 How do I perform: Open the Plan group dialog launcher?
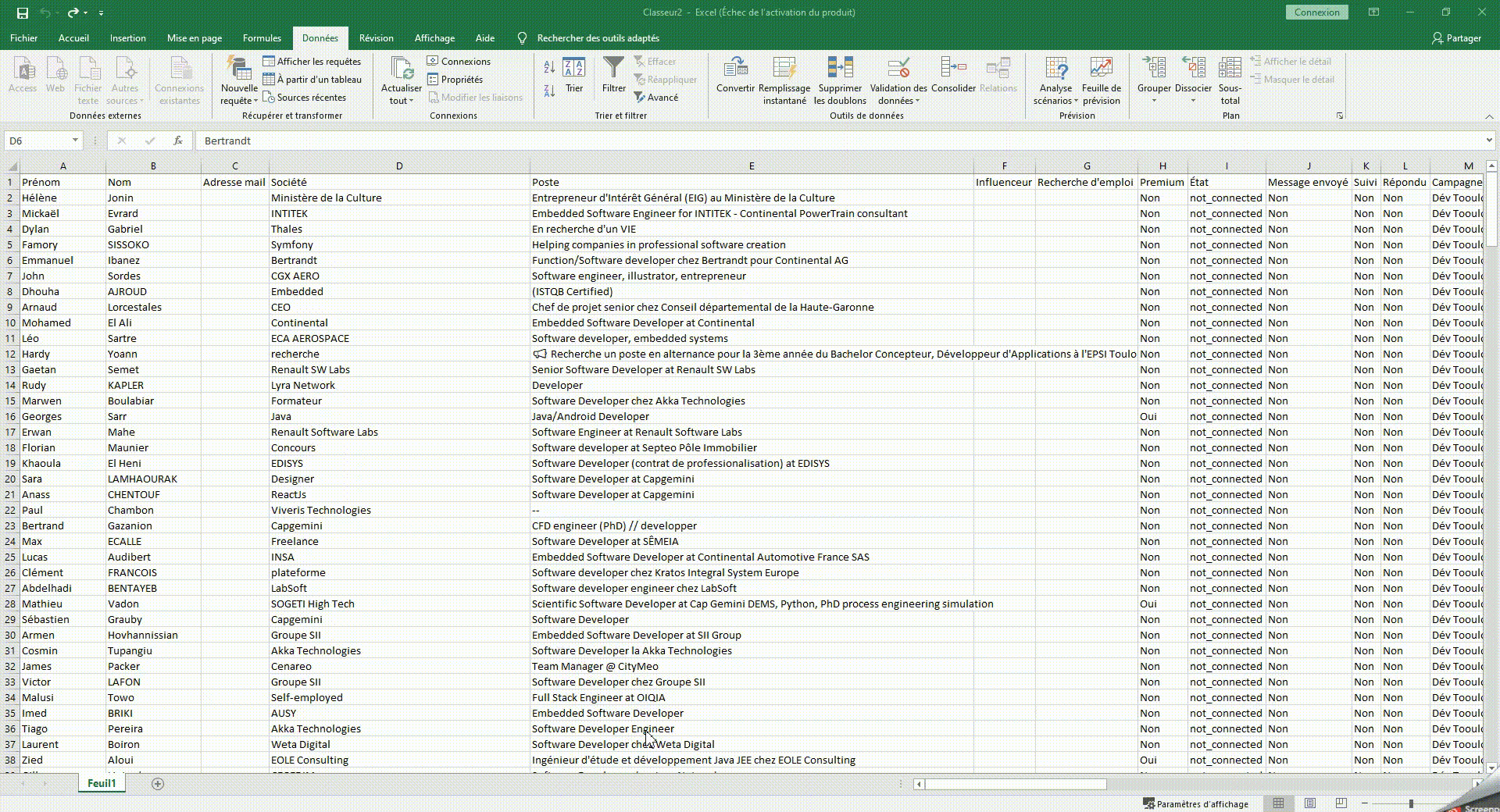tap(1340, 116)
